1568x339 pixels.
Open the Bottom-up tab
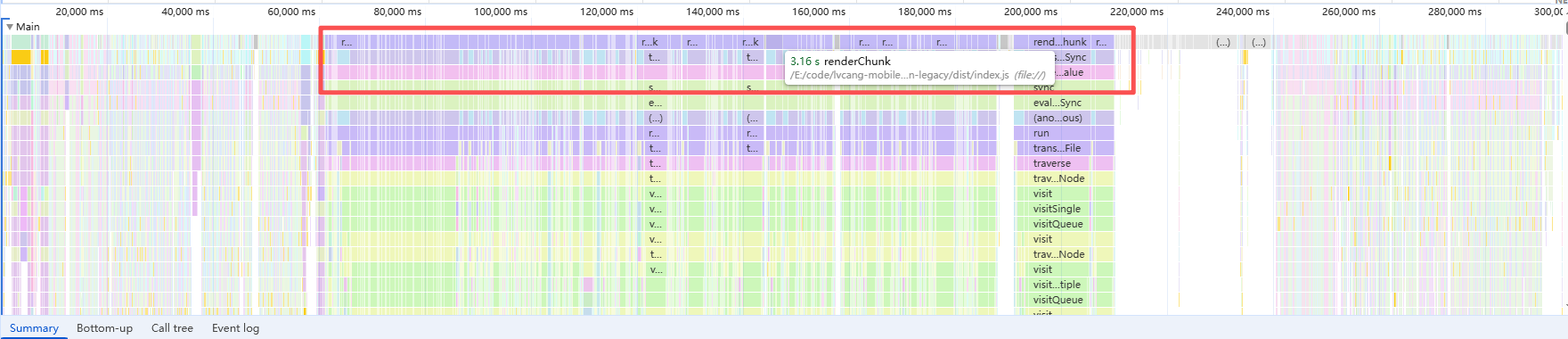pos(104,328)
